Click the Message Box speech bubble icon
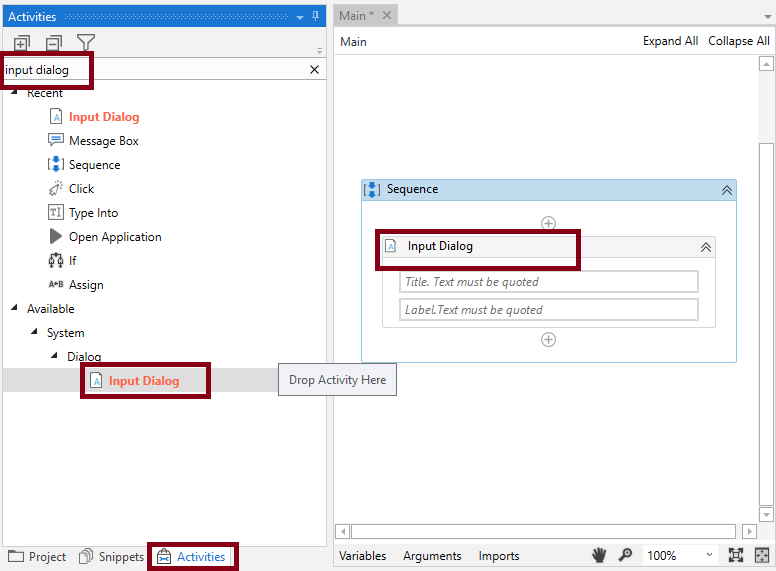 click(55, 140)
